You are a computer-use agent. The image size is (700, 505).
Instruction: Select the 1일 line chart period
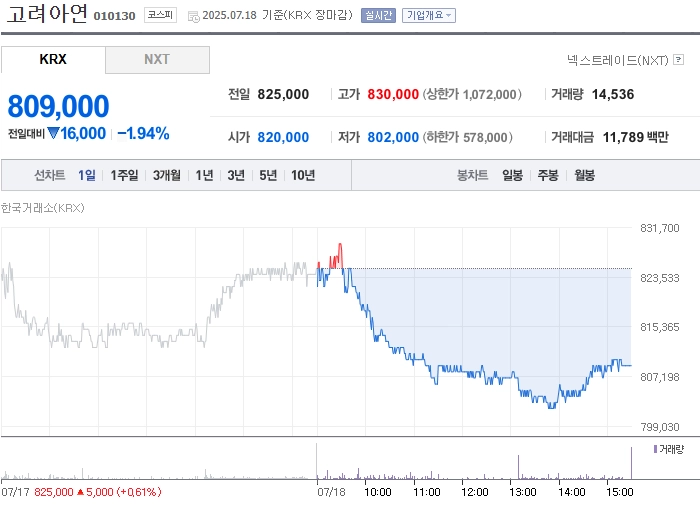point(87,175)
